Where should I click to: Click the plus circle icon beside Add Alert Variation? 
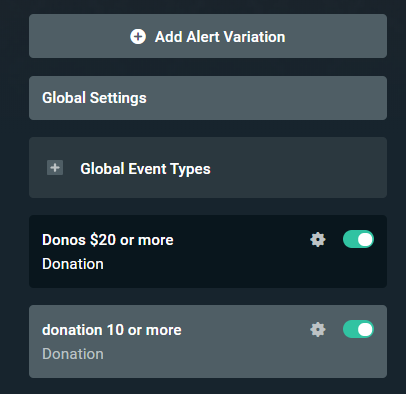point(138,36)
